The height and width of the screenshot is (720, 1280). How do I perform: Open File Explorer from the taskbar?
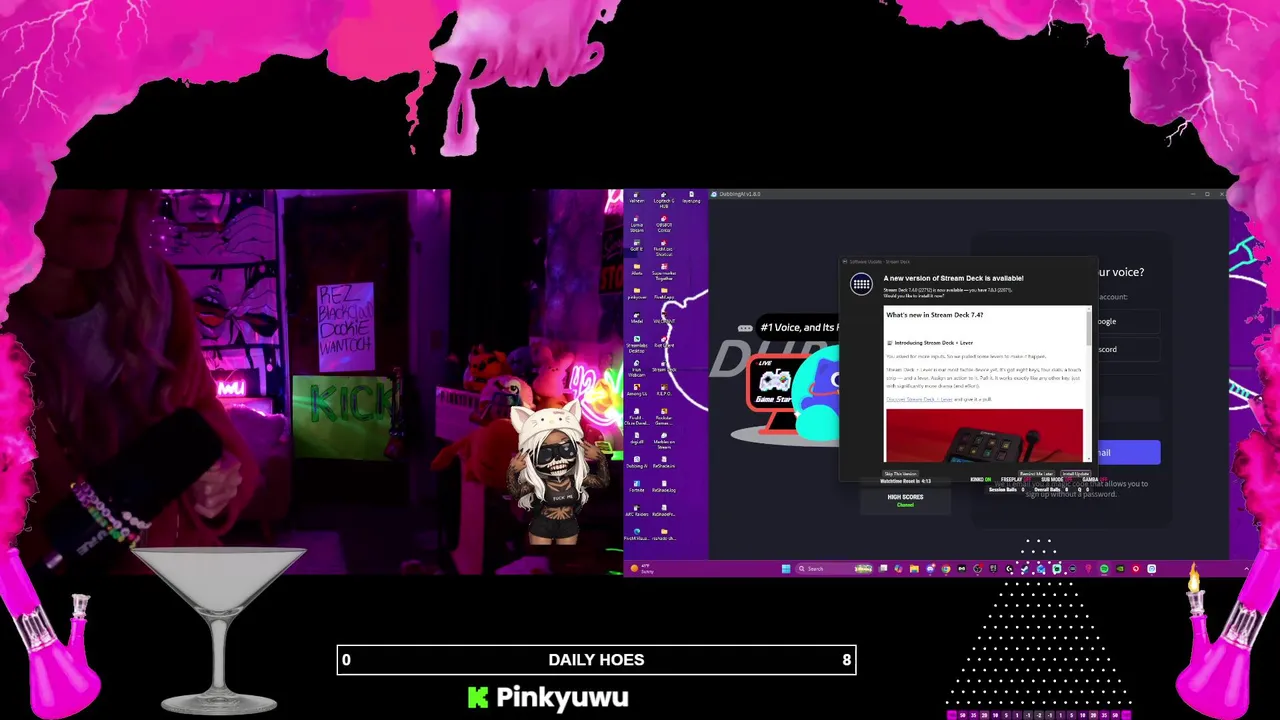coord(914,569)
